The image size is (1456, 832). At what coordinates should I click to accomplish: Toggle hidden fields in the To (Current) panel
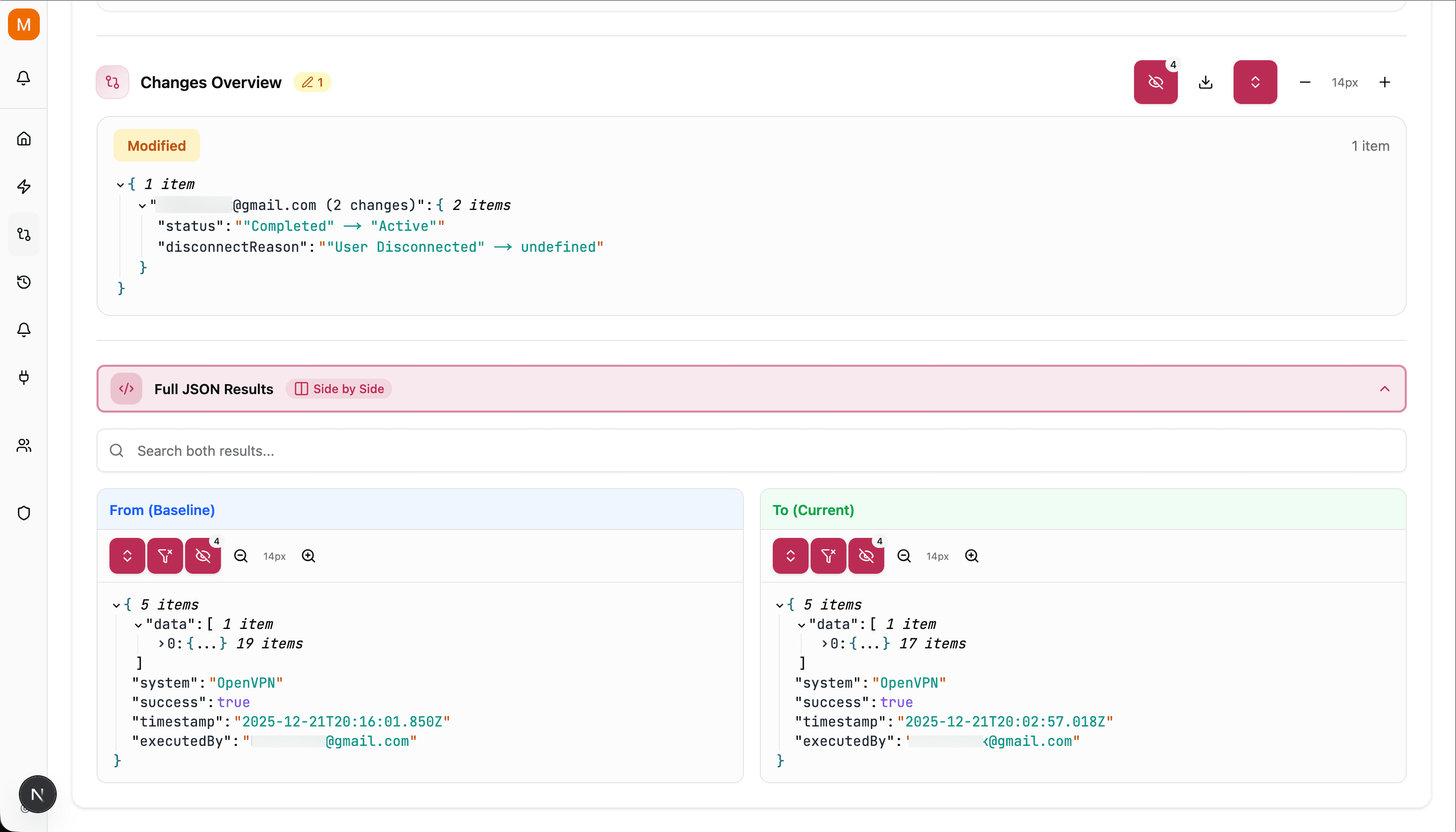pos(865,555)
